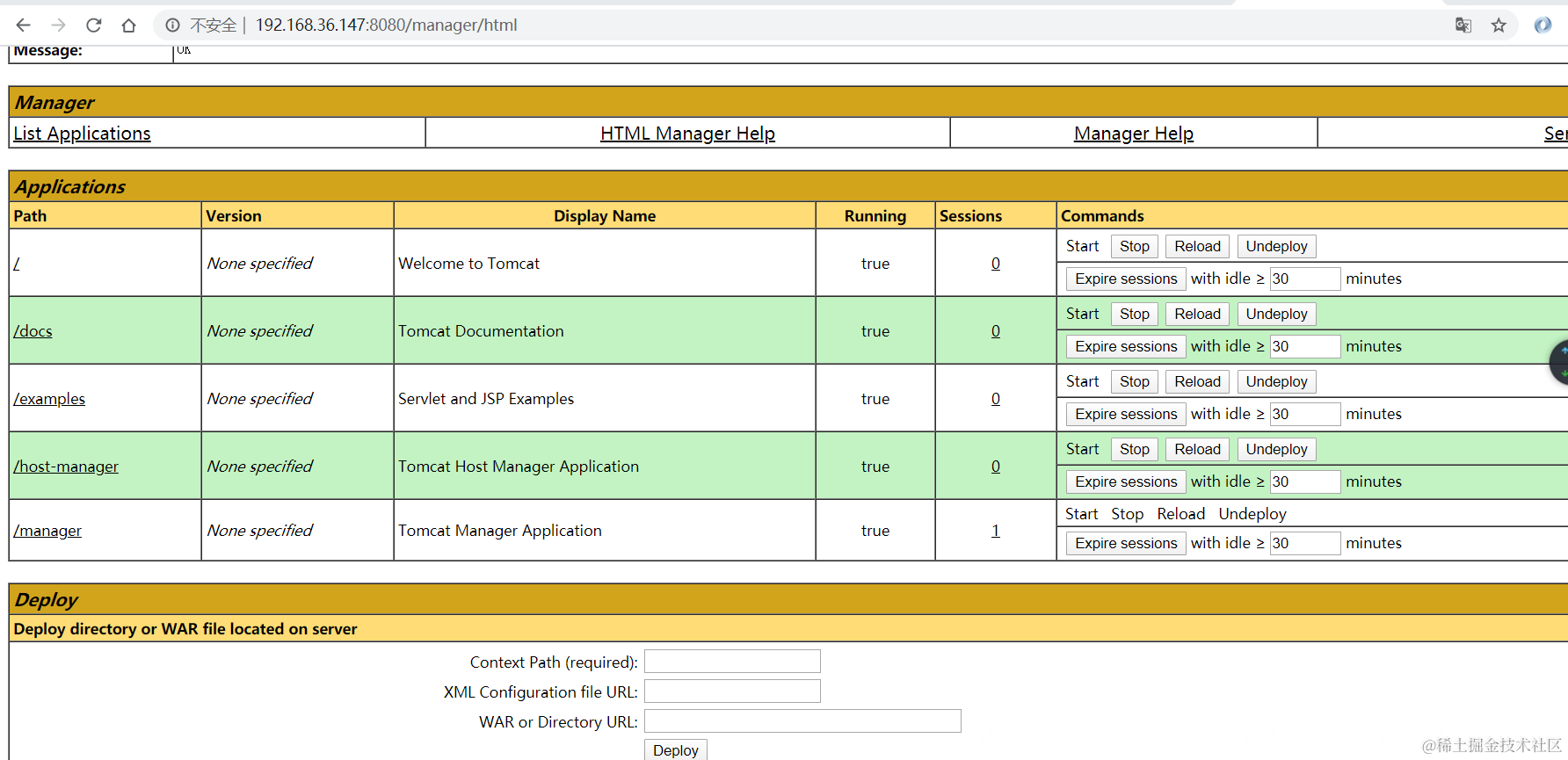View the 1 session for /manager
The width and height of the screenshot is (1568, 760).
[x=996, y=531]
